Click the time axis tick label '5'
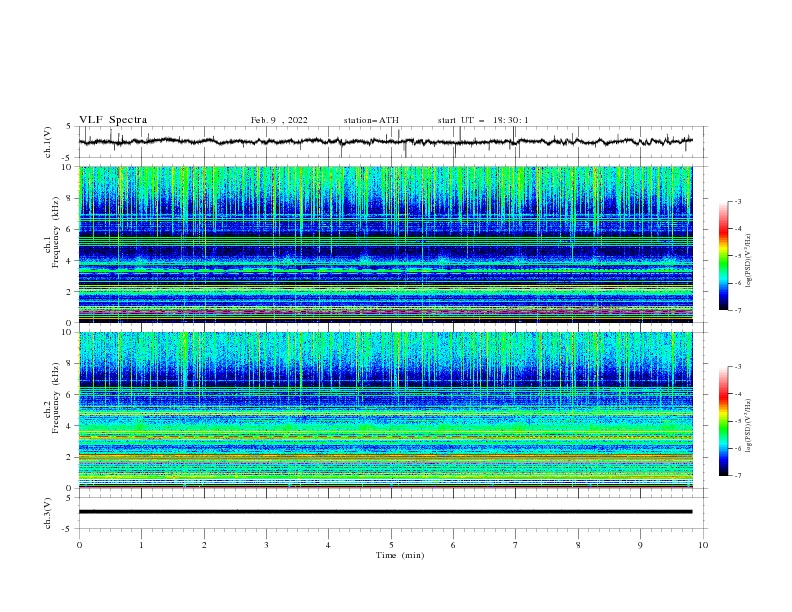The width and height of the screenshot is (792, 612). (x=391, y=545)
